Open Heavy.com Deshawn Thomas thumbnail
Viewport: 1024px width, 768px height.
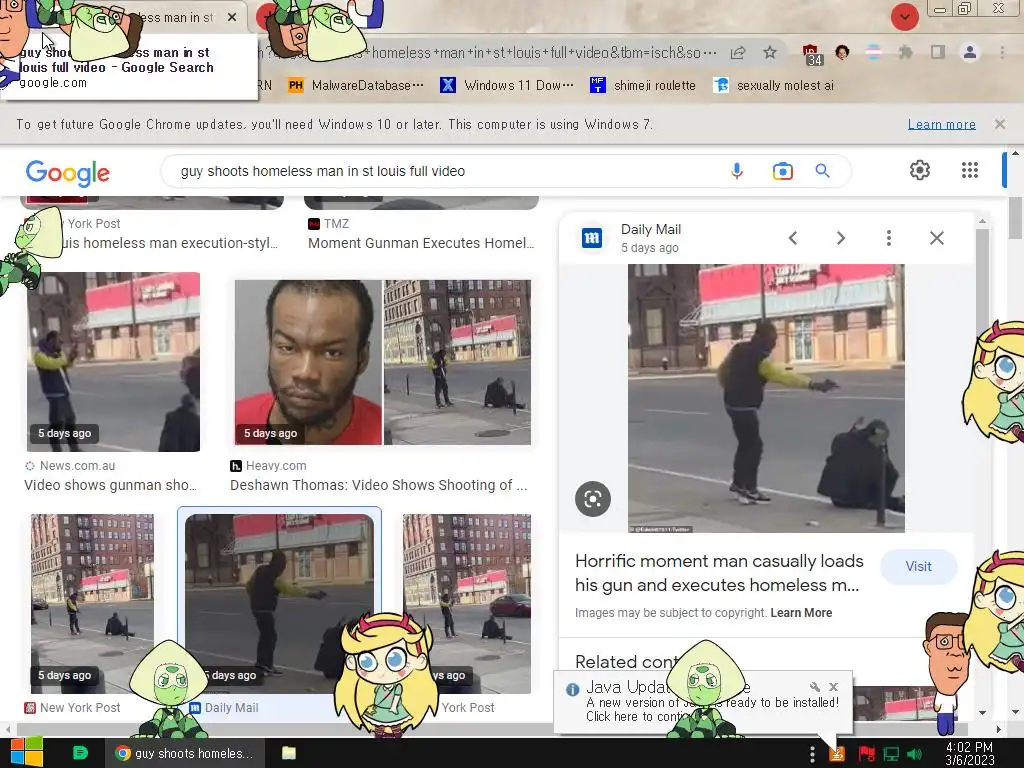383,362
